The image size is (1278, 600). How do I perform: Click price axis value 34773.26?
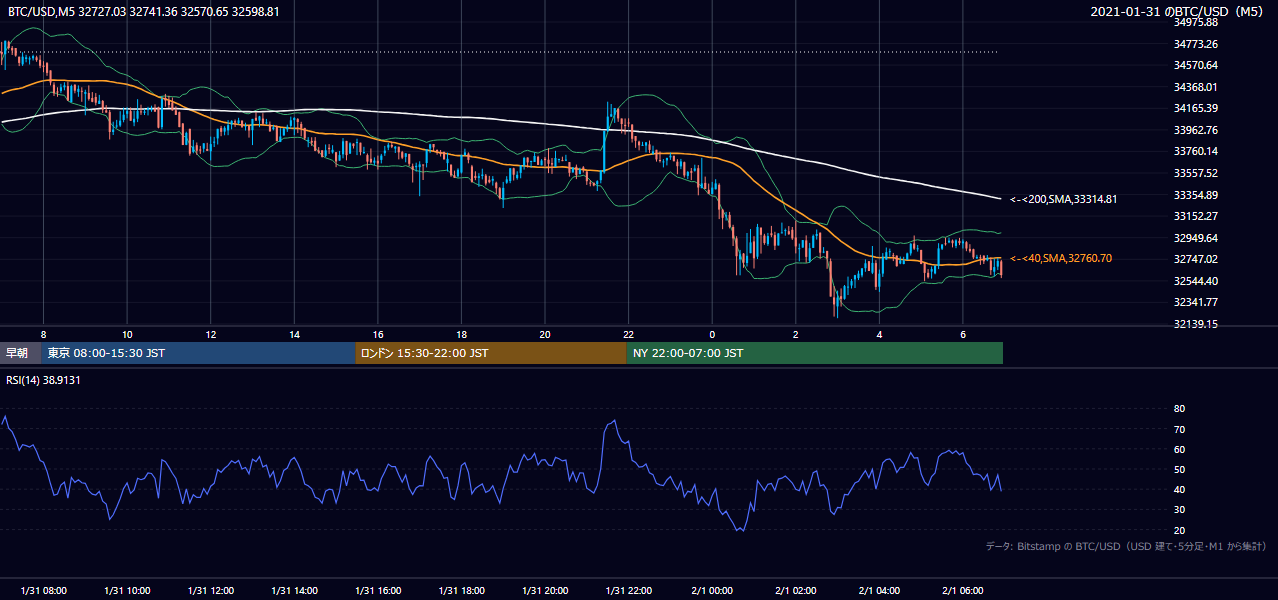(x=1196, y=44)
